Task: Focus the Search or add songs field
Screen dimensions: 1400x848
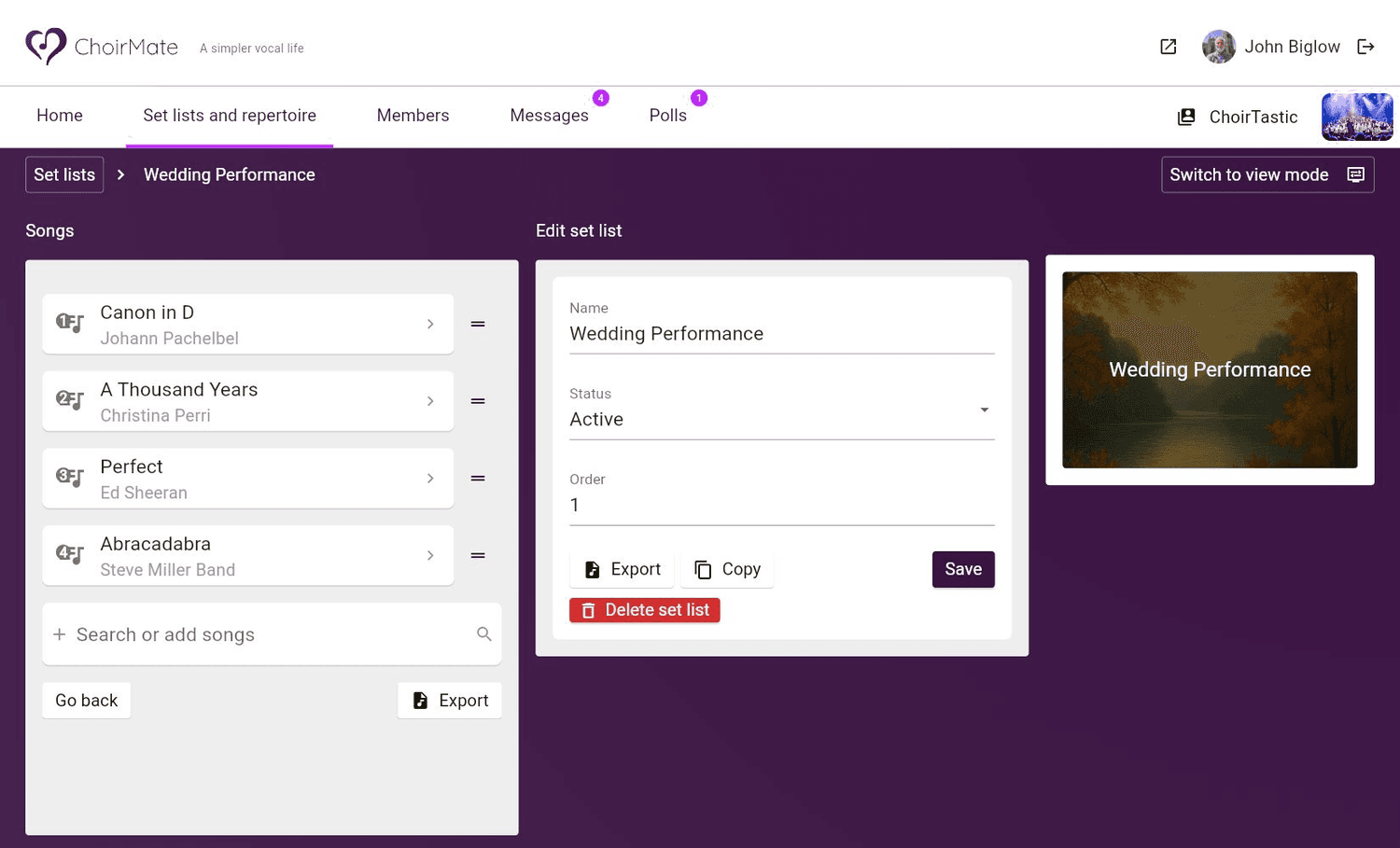Action: tap(272, 634)
